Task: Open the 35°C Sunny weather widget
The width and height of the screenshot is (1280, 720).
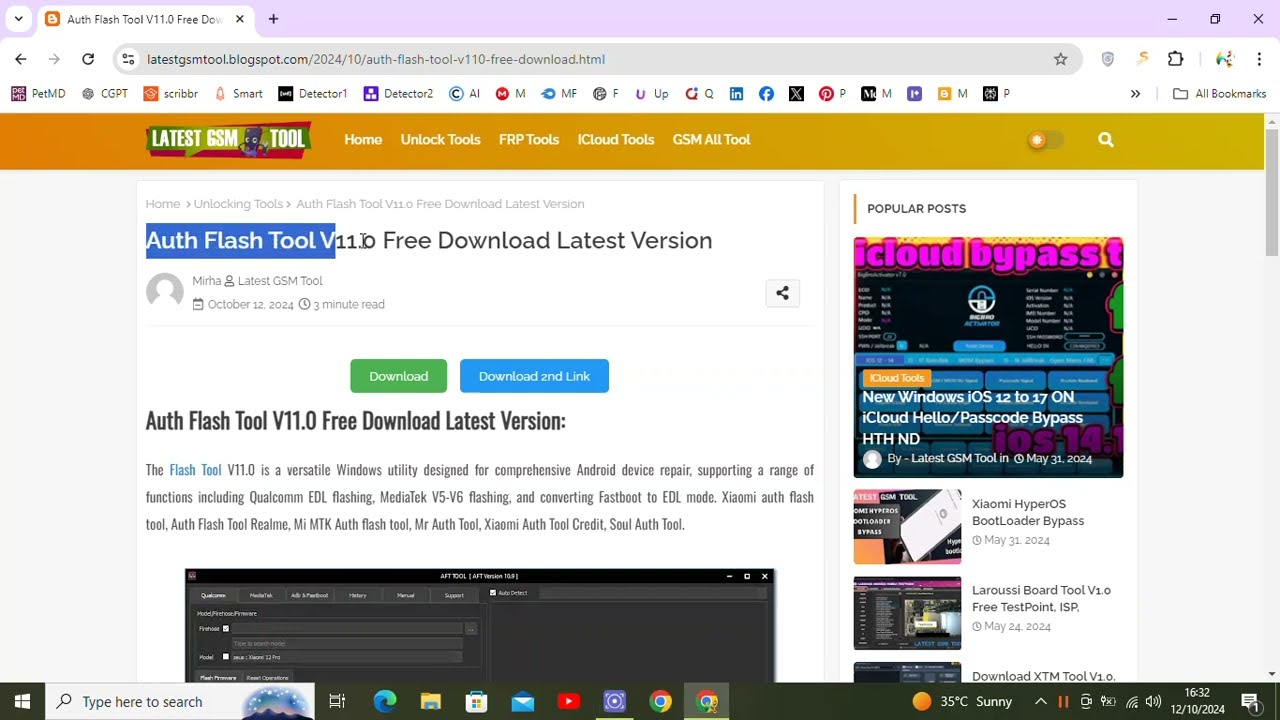Action: click(x=962, y=702)
